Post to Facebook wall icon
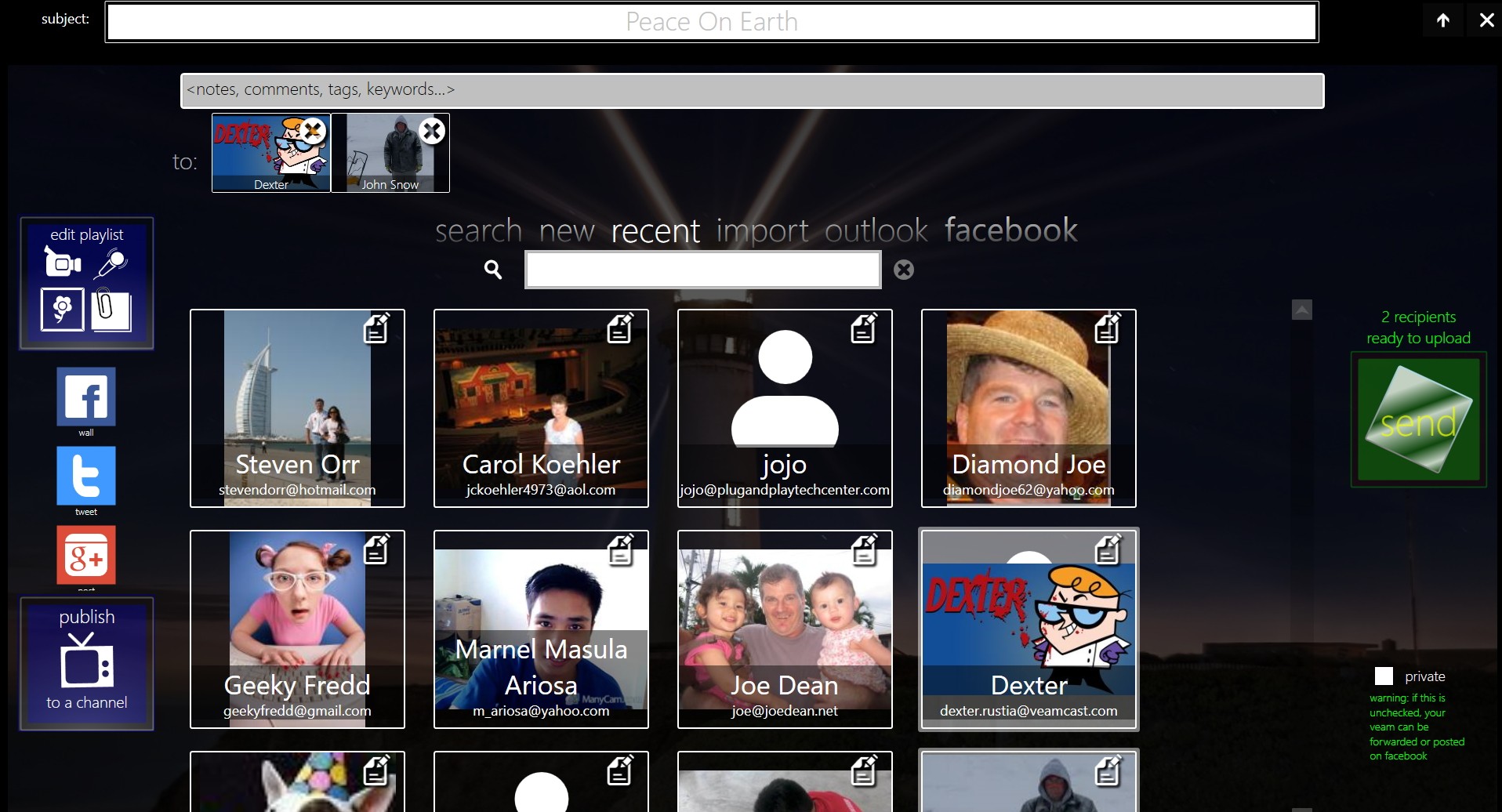1502x812 pixels. 86,397
